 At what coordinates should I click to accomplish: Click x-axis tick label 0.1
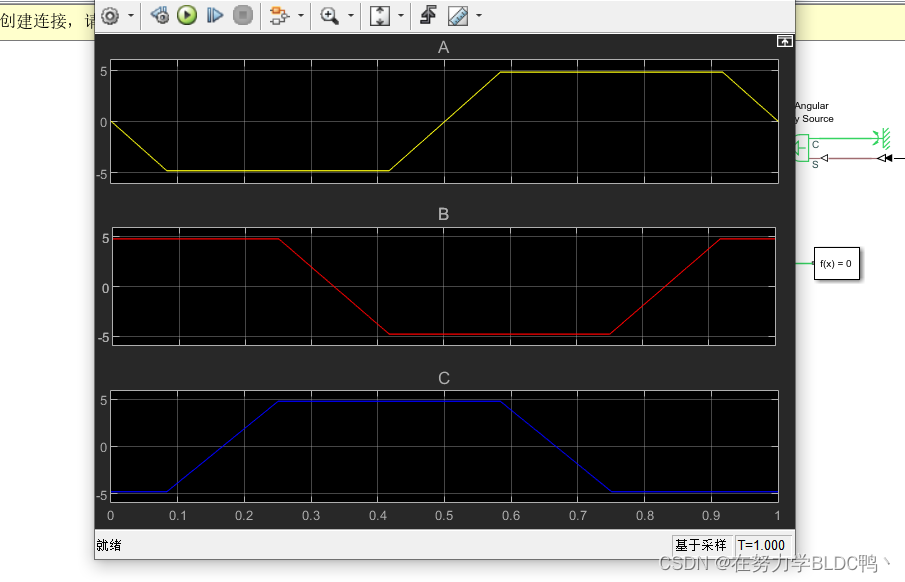coord(177,516)
